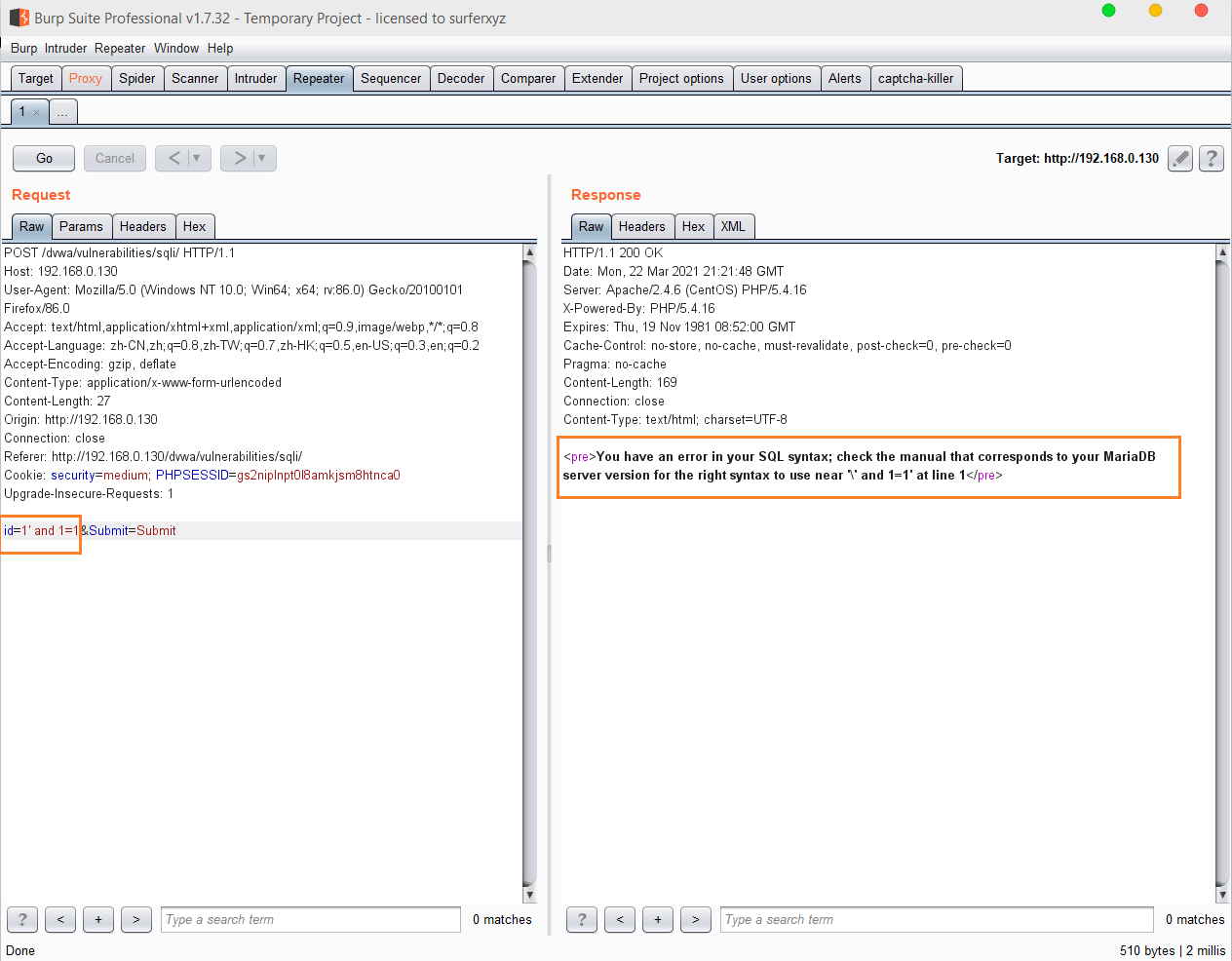This screenshot has width=1232, height=961.
Task: Click response pane vertical scrollbar
Action: coord(1222,573)
